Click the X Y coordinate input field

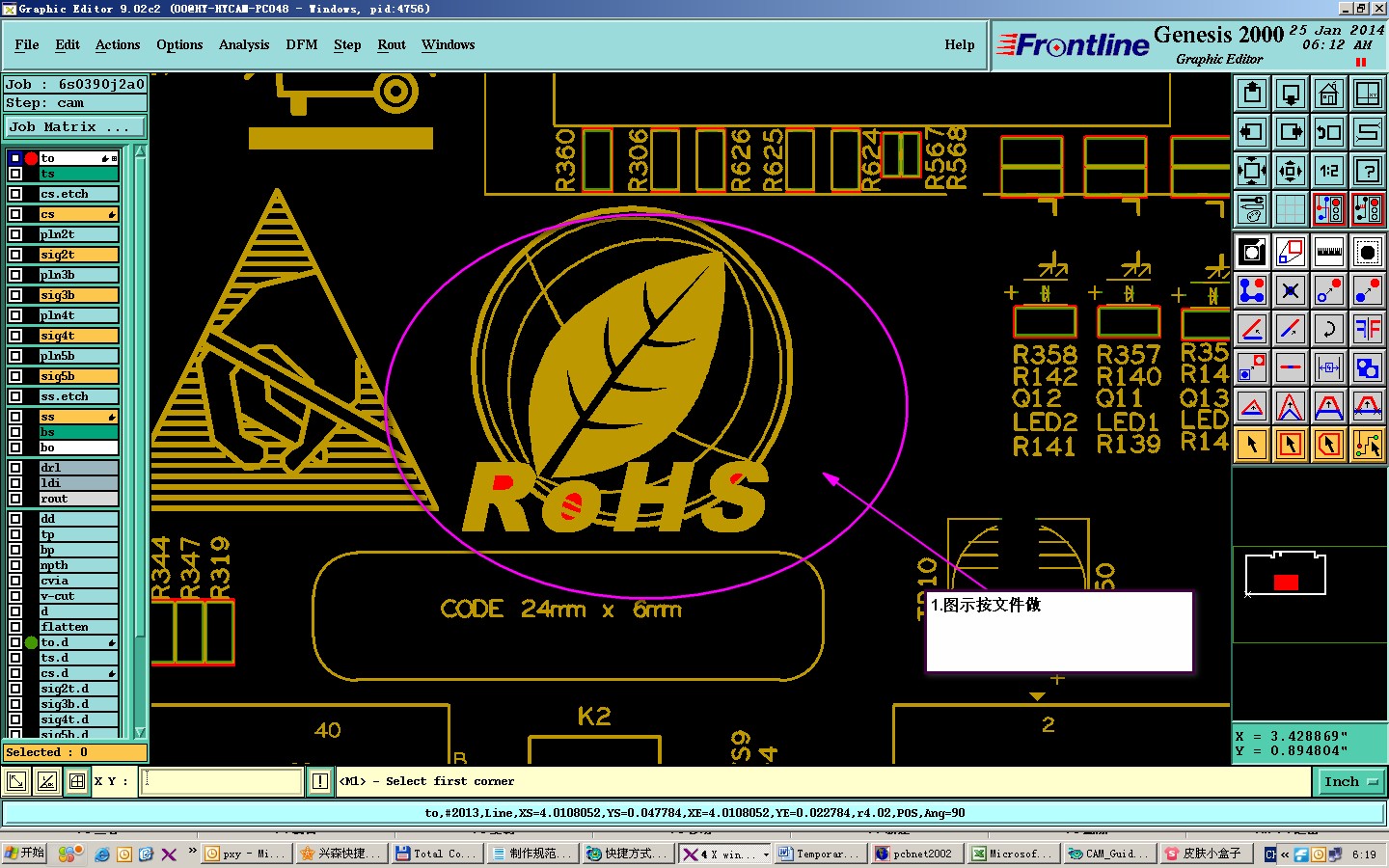point(222,781)
